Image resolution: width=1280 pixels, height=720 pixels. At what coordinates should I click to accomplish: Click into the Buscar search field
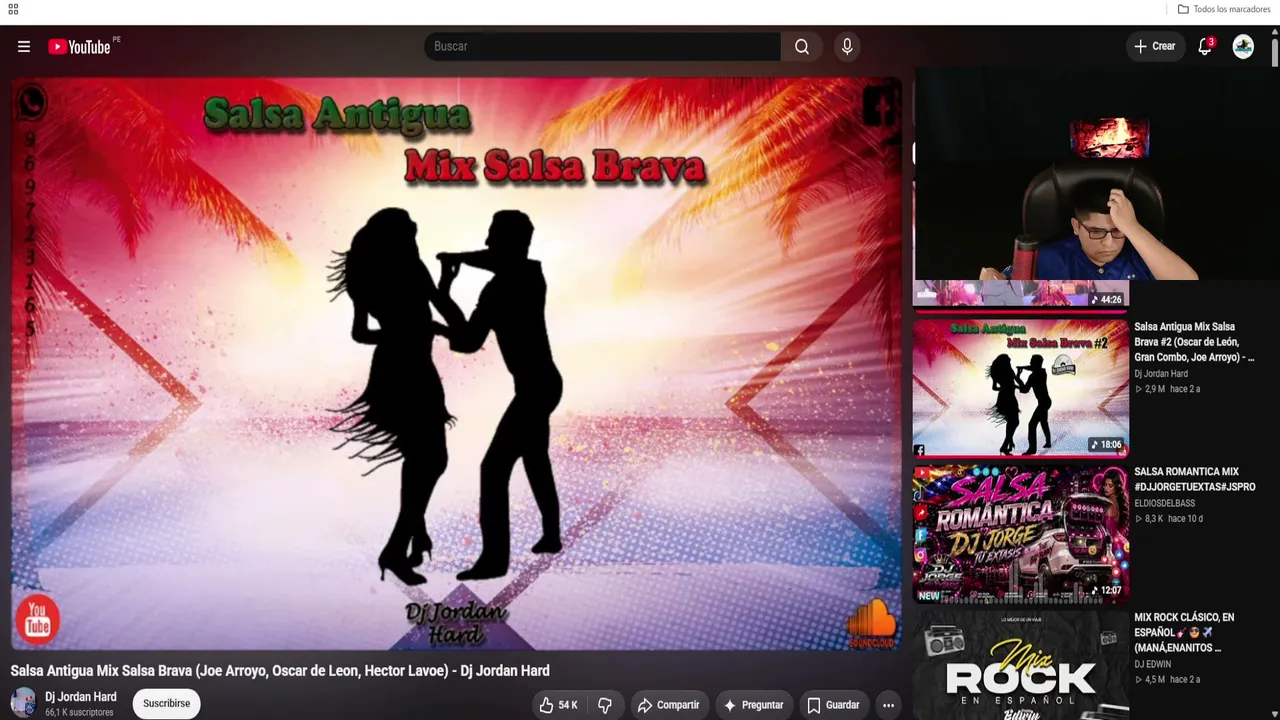pyautogui.click(x=602, y=46)
